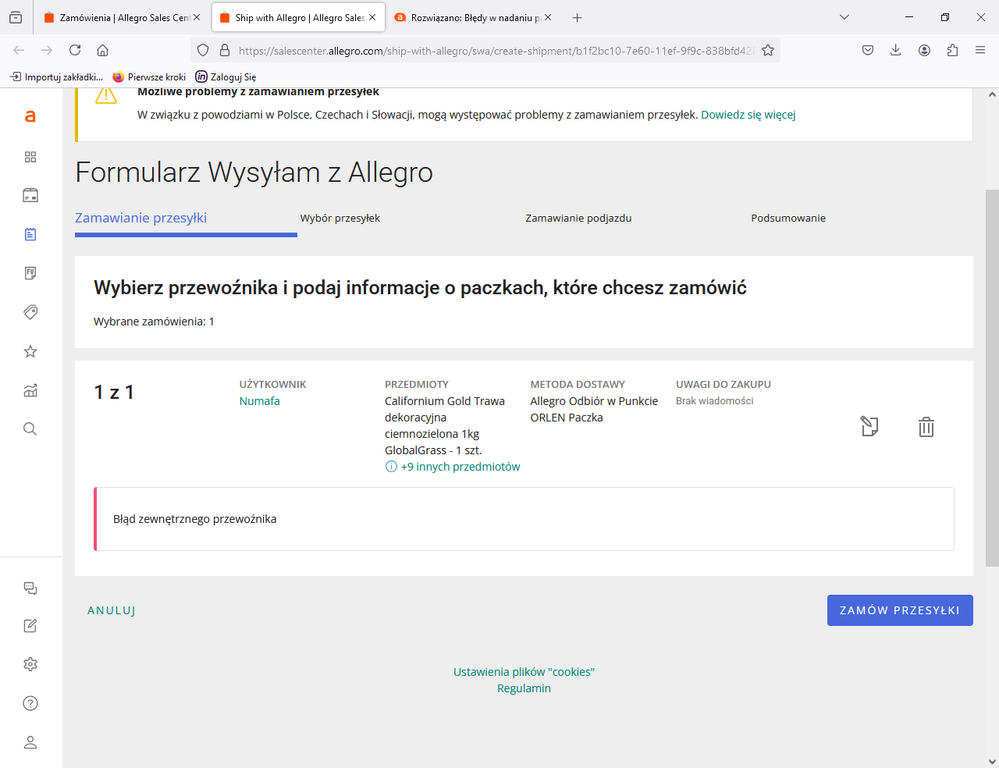Image resolution: width=999 pixels, height=768 pixels.
Task: Click the address bar URL field
Action: coord(497,50)
